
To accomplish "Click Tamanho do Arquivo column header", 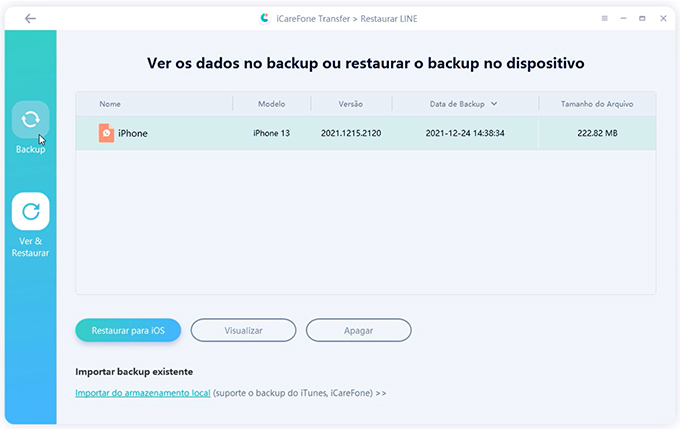I will click(597, 104).
